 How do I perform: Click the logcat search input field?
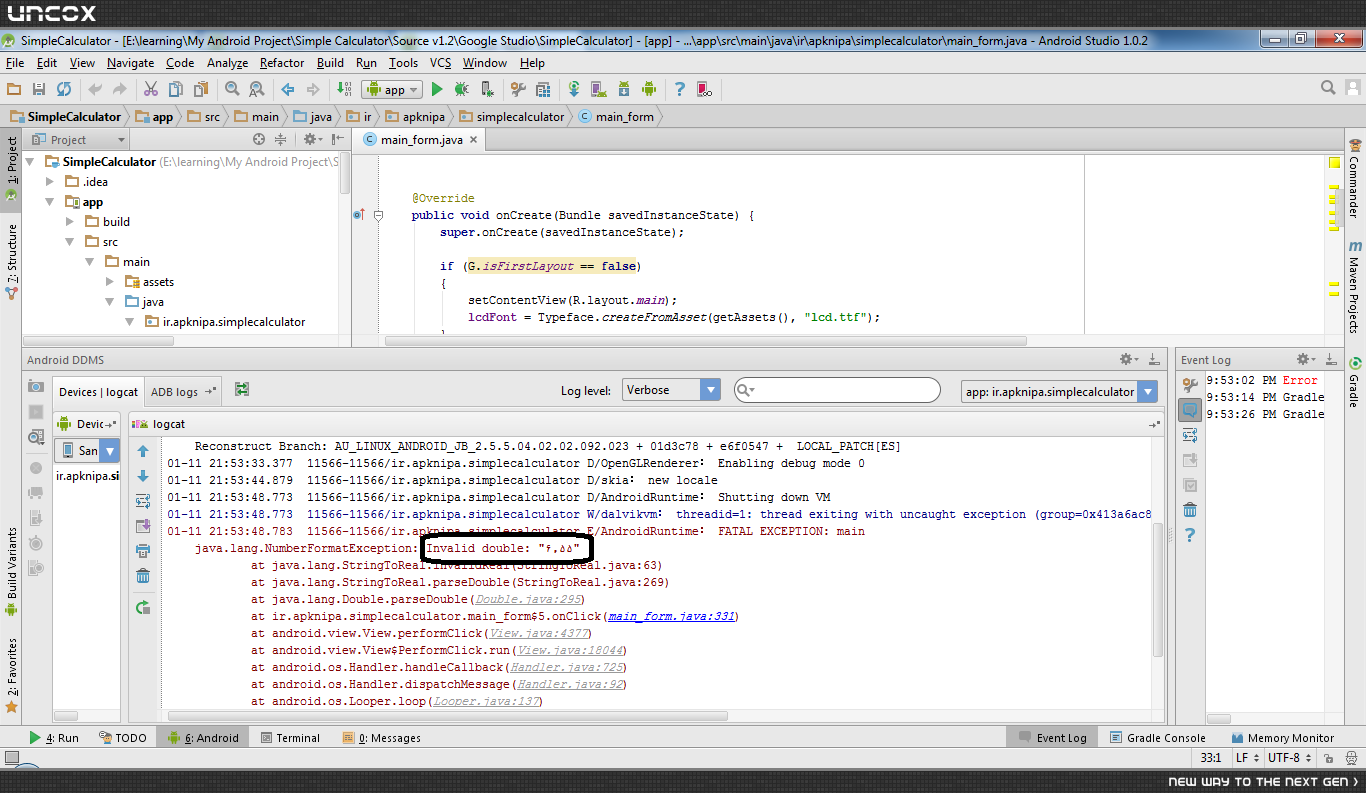coord(838,390)
